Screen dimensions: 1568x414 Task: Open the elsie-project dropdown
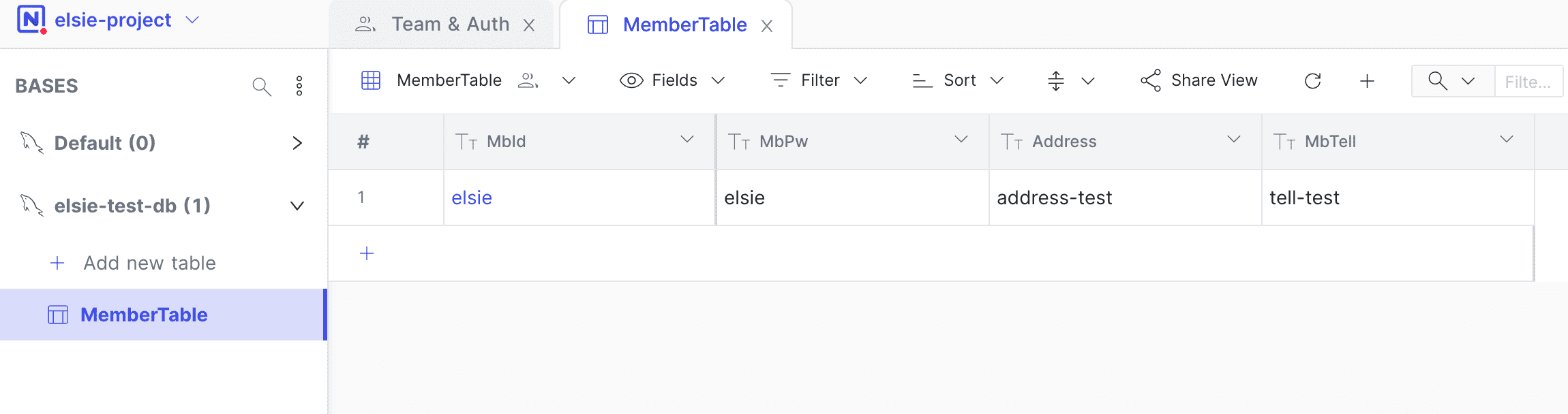coord(192,20)
